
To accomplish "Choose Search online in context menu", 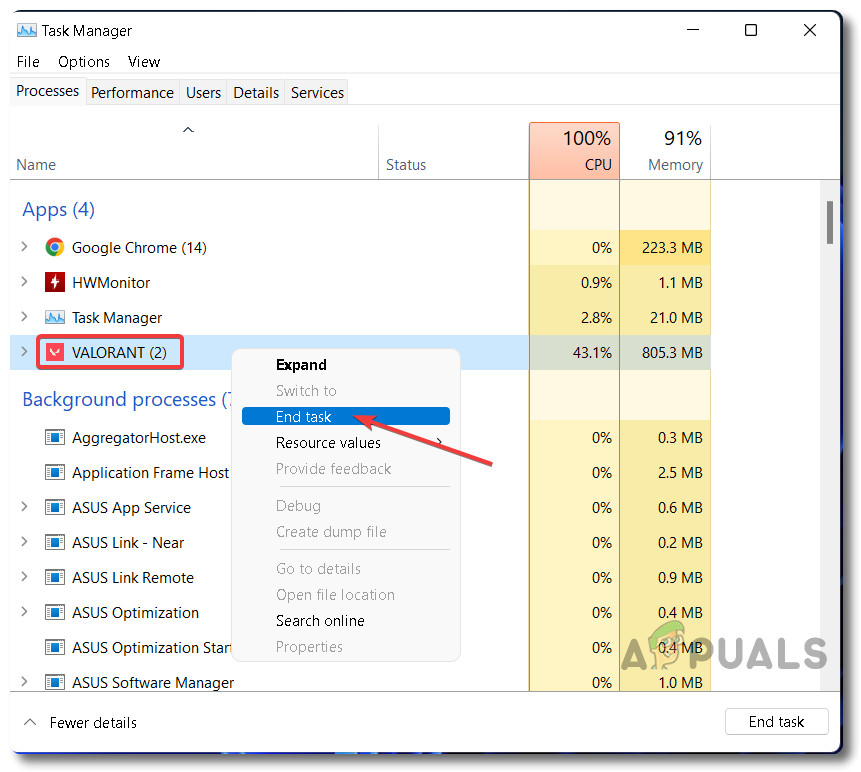I will point(346,620).
